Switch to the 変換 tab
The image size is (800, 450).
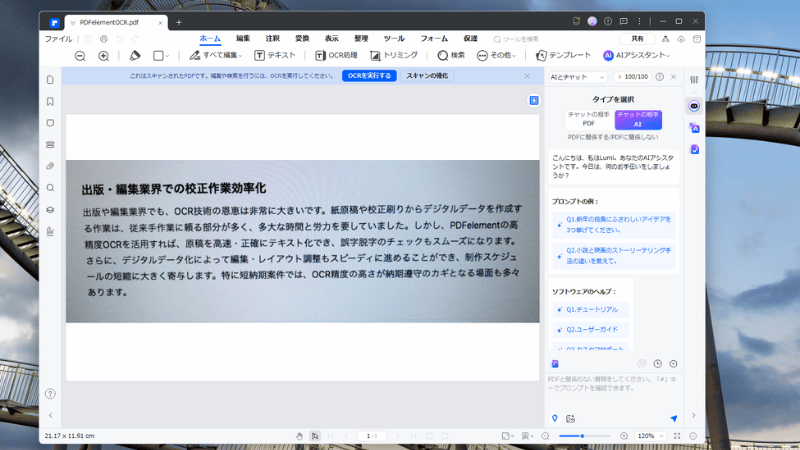click(302, 39)
